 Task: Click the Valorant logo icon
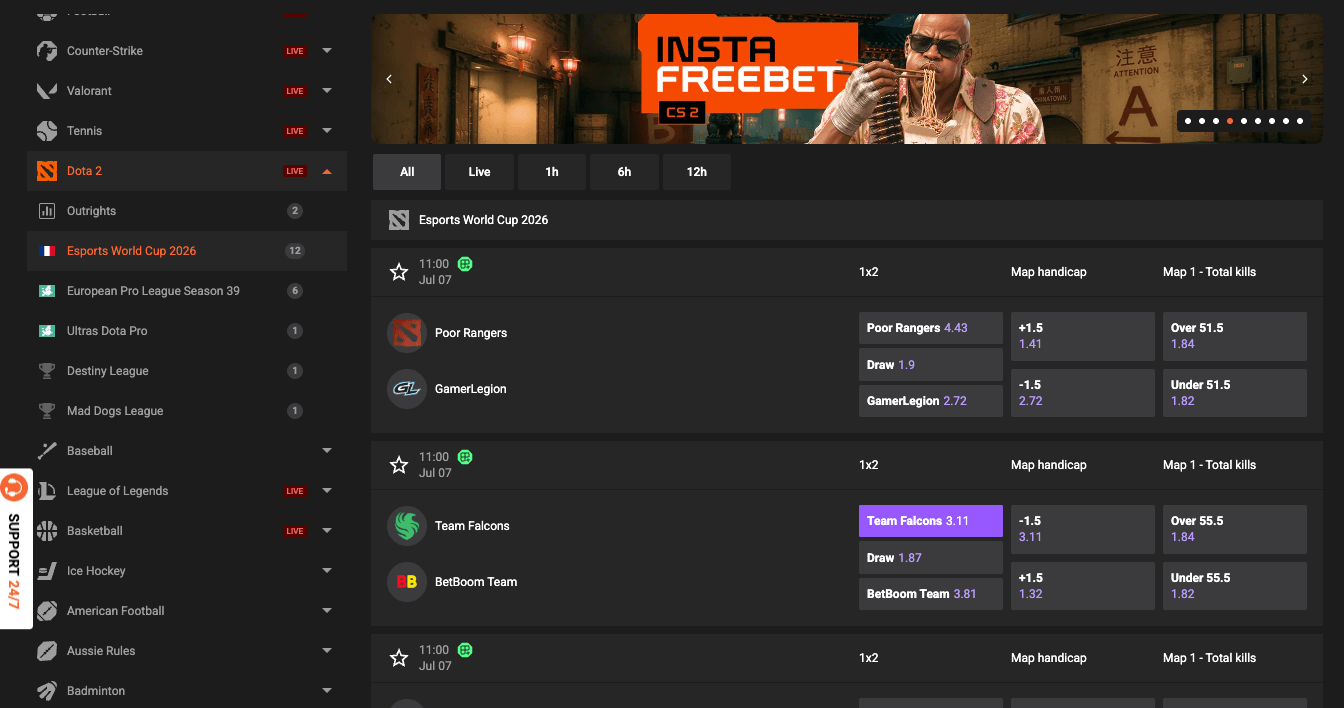coord(47,91)
